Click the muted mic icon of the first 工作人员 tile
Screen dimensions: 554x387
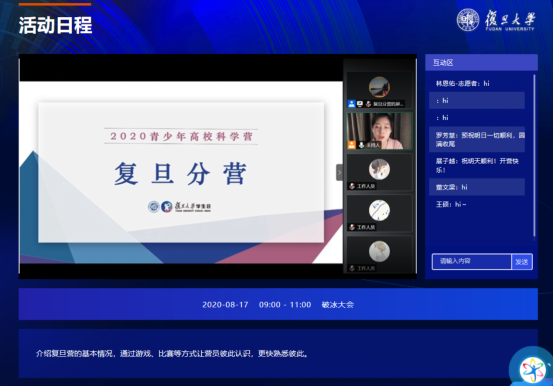point(352,186)
